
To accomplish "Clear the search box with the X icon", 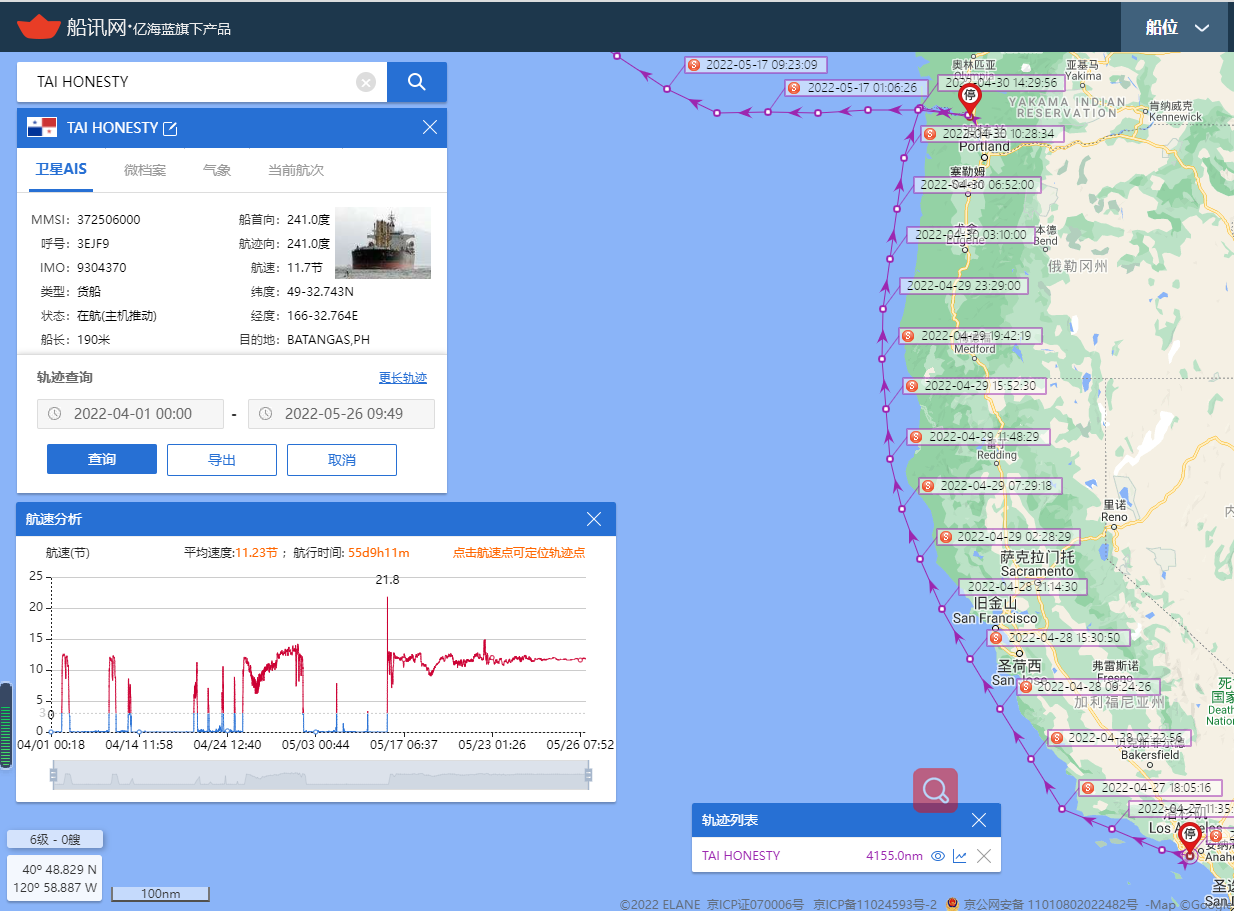I will 366,82.
